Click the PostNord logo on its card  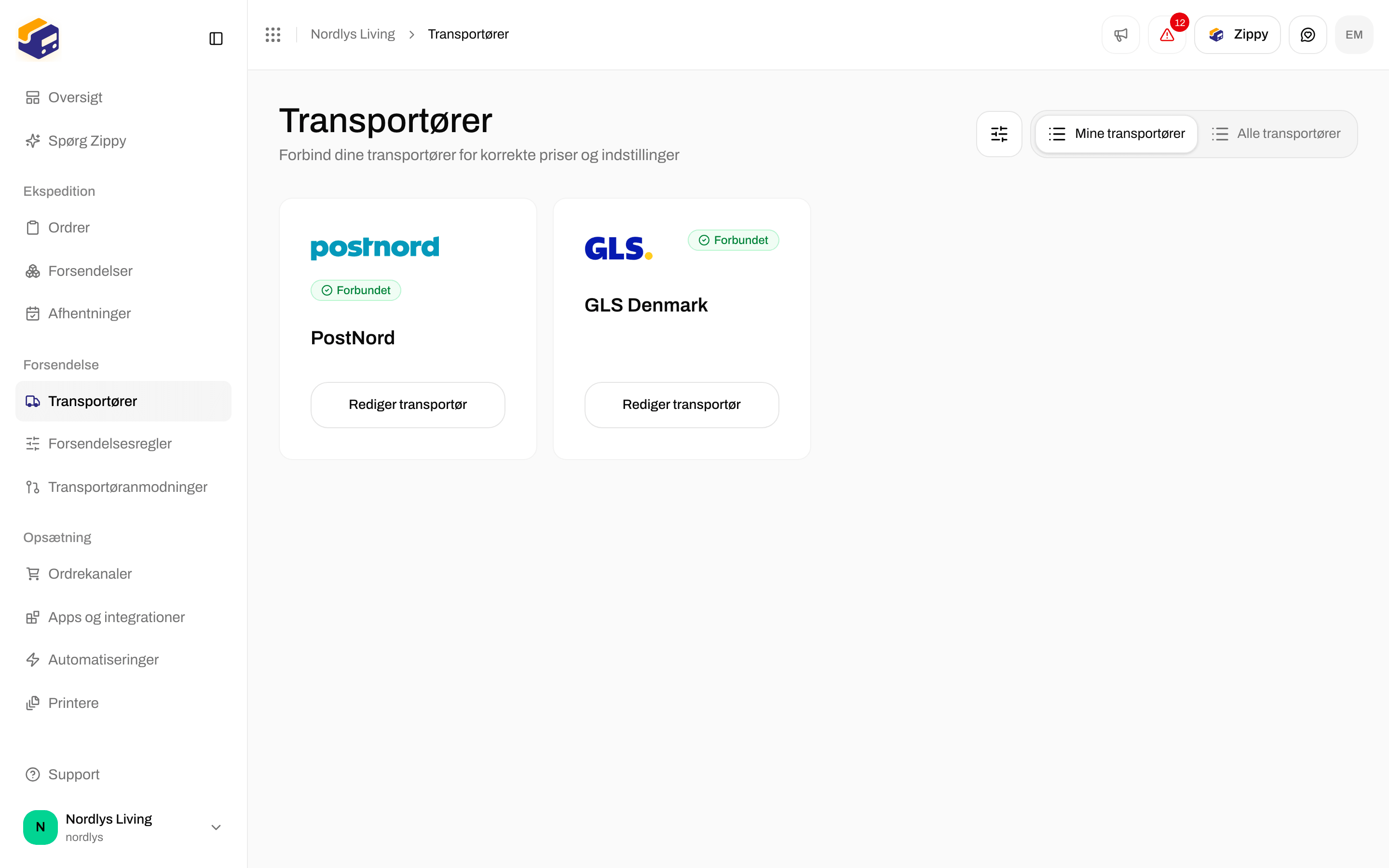375,247
